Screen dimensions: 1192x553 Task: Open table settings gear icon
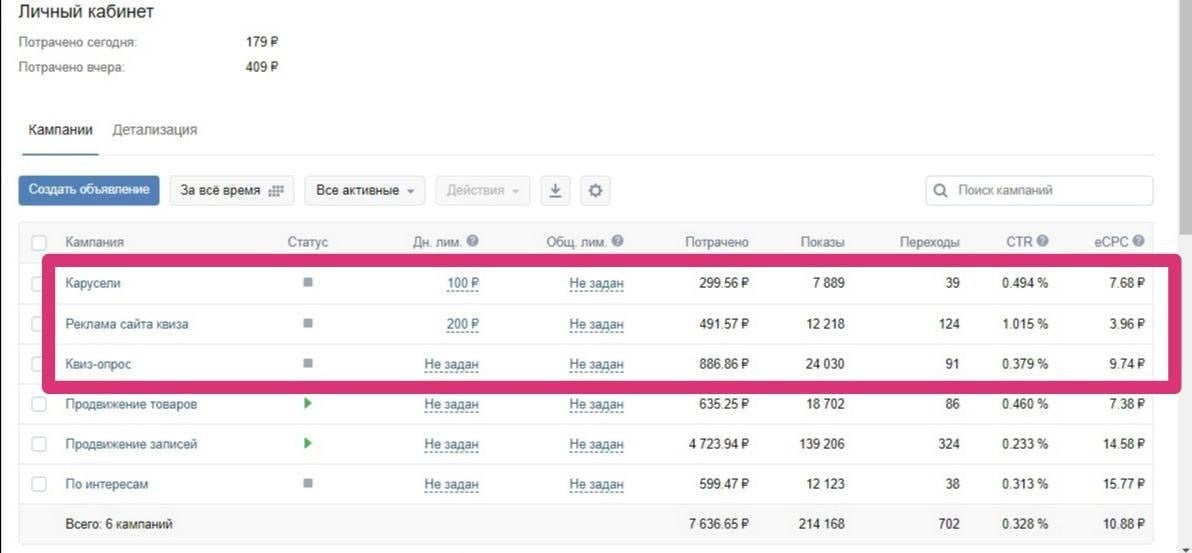click(x=595, y=191)
